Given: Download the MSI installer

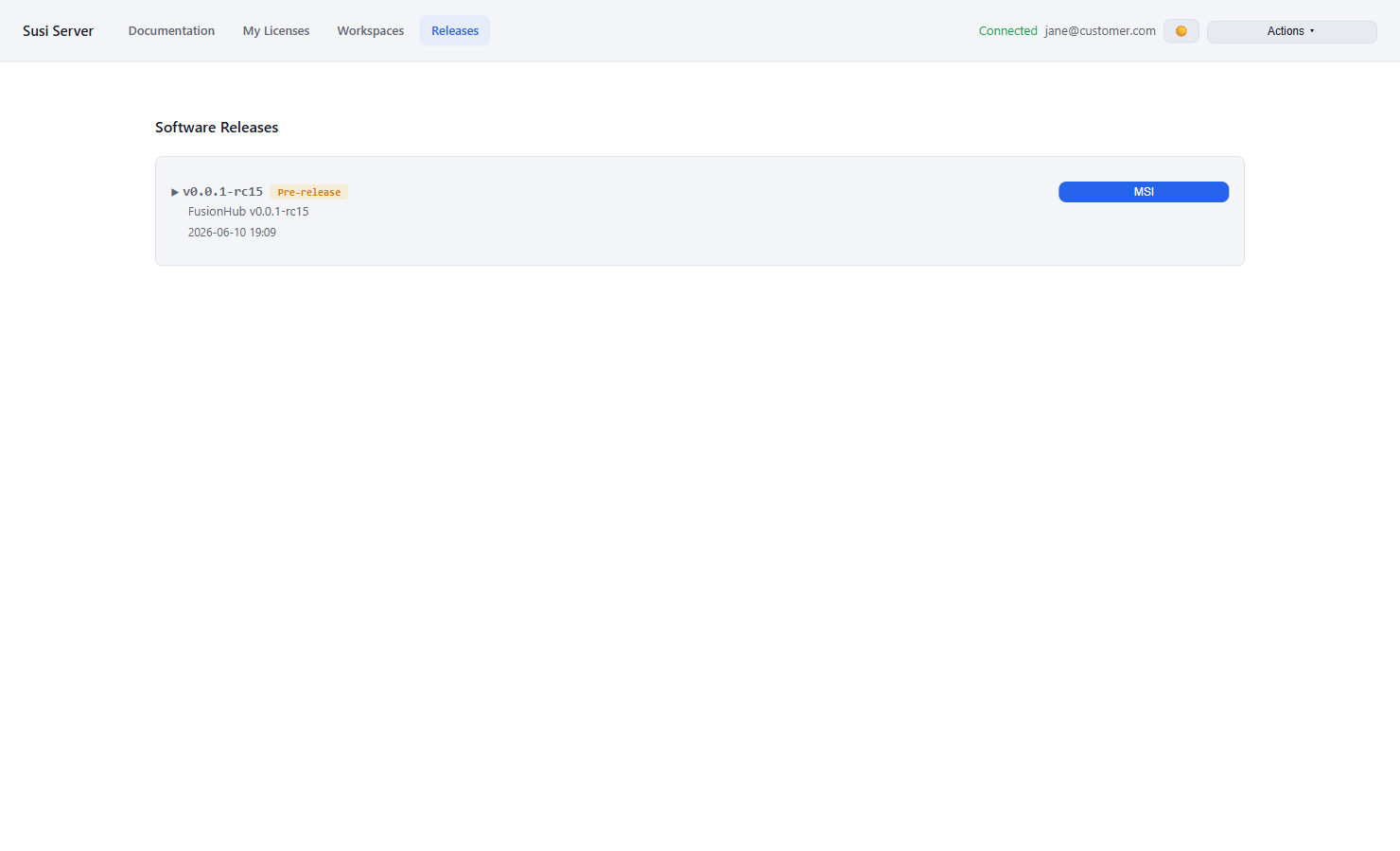Looking at the screenshot, I should [x=1144, y=192].
